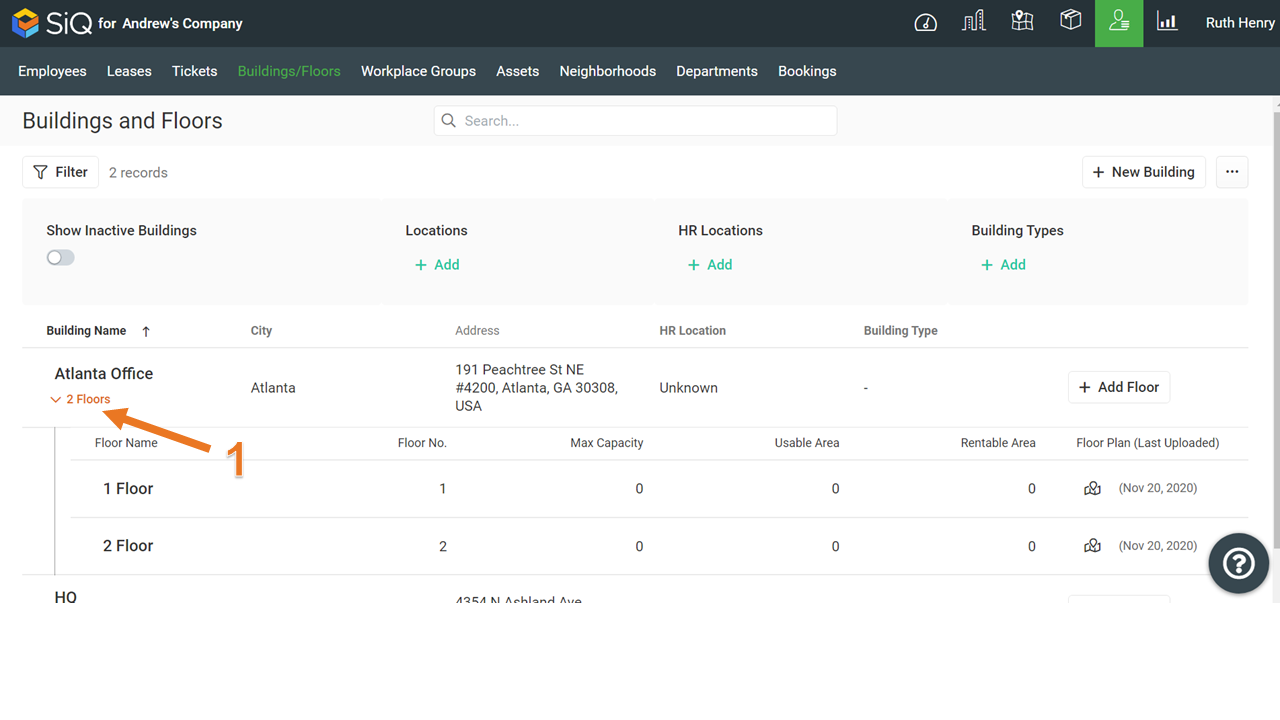Click the New Building button

[1144, 172]
